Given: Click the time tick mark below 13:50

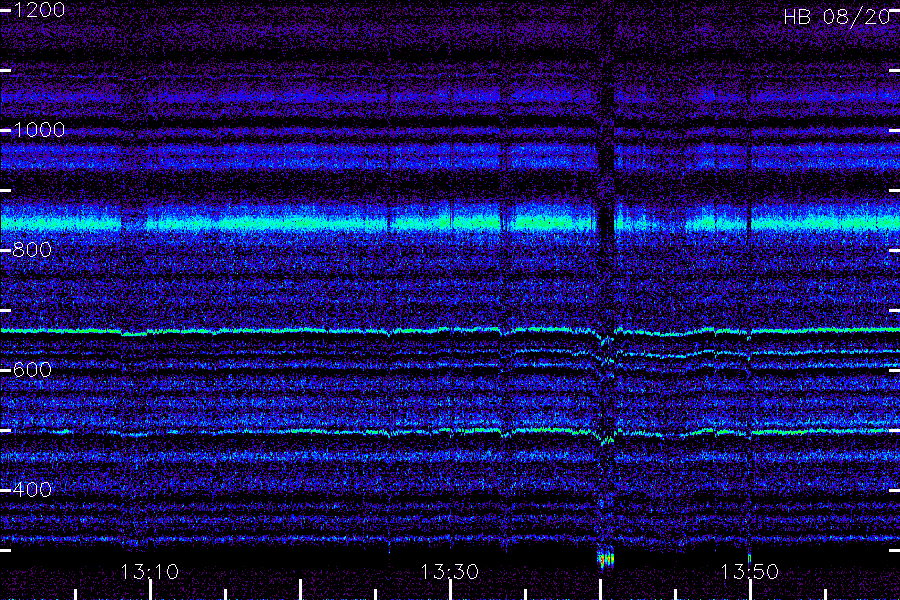Looking at the screenshot, I should [x=751, y=590].
